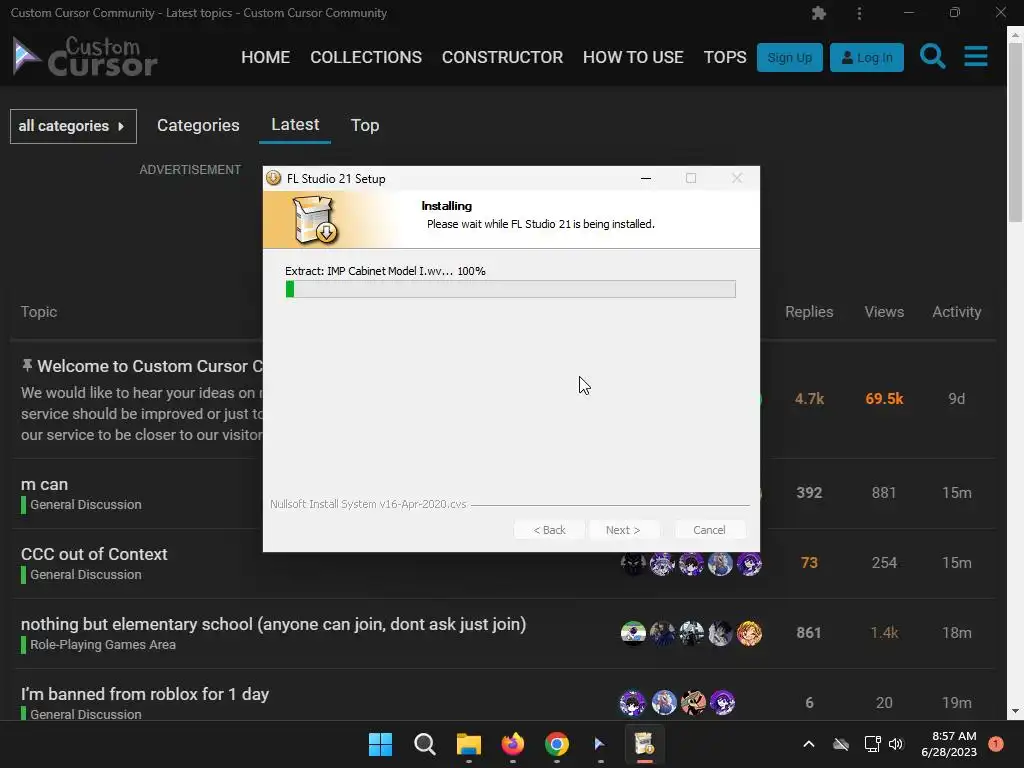Click the 69.5k views count
This screenshot has height=768, width=1024.
884,399
